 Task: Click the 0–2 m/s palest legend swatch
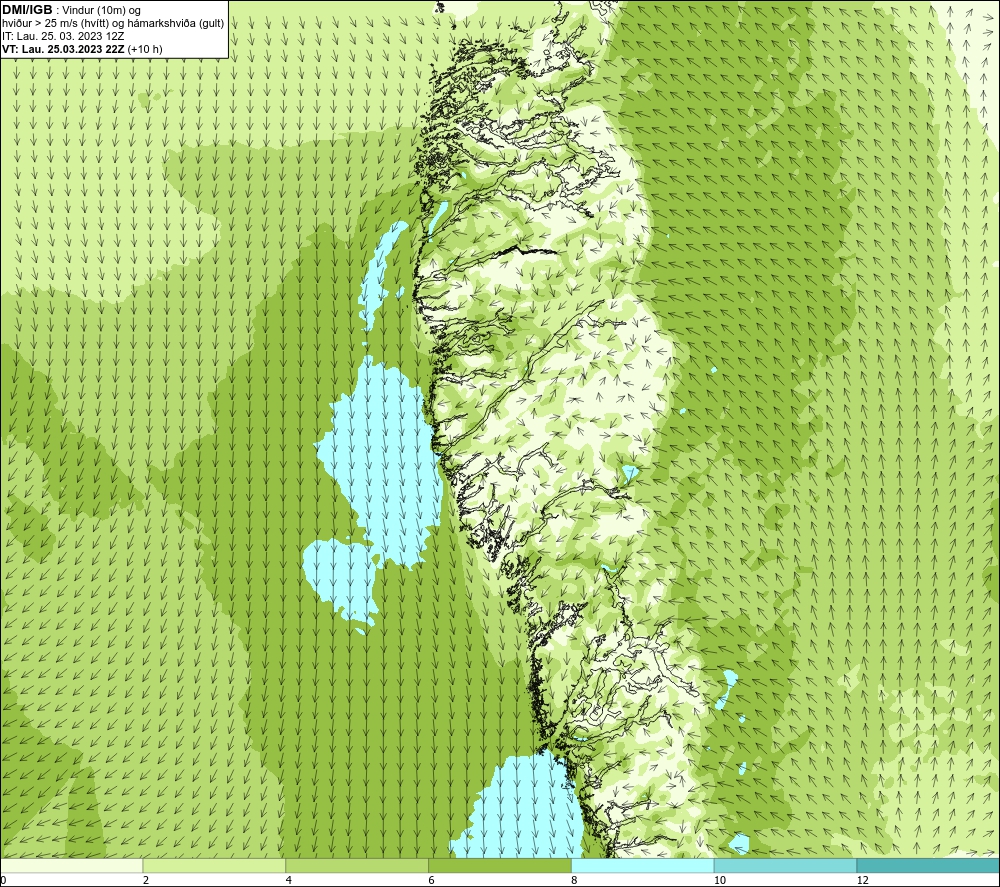tap(71, 865)
